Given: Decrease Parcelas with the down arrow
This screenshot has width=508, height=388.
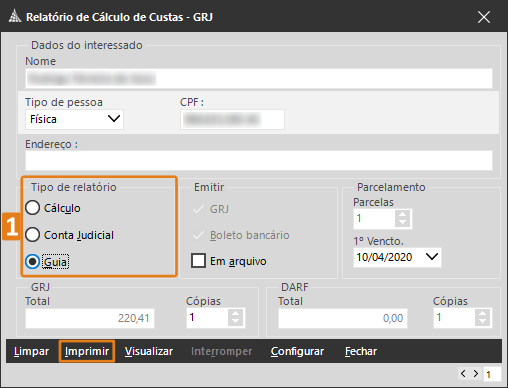Looking at the screenshot, I should click(x=403, y=223).
